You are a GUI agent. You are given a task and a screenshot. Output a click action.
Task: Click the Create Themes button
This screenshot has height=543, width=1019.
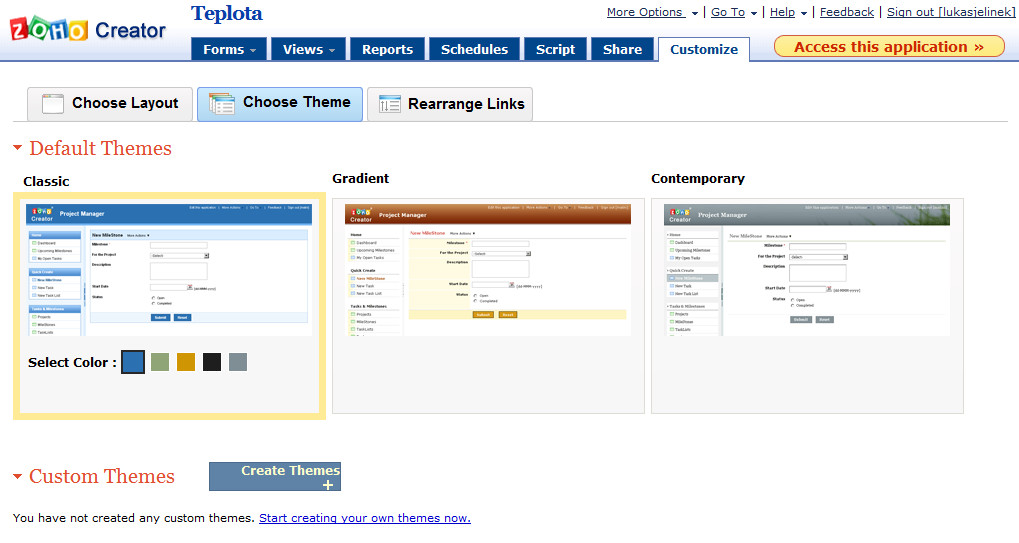tap(275, 477)
